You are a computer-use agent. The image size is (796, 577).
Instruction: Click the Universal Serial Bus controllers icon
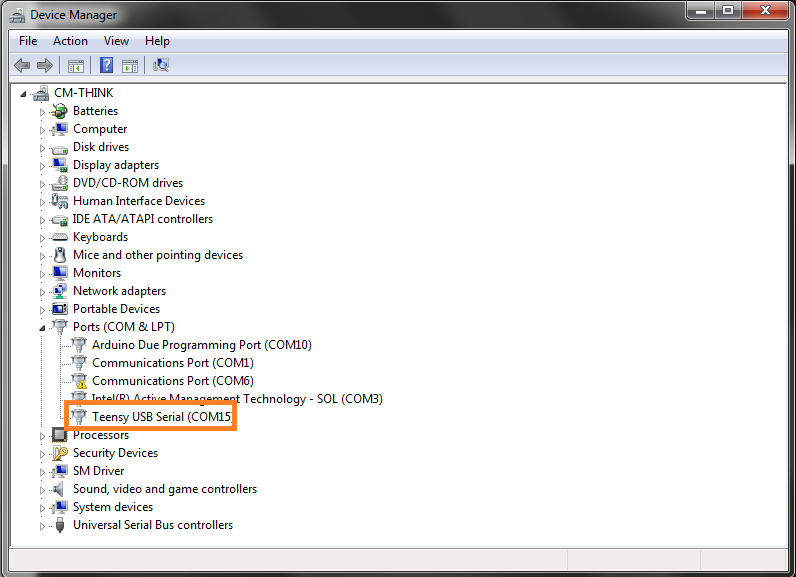click(60, 525)
